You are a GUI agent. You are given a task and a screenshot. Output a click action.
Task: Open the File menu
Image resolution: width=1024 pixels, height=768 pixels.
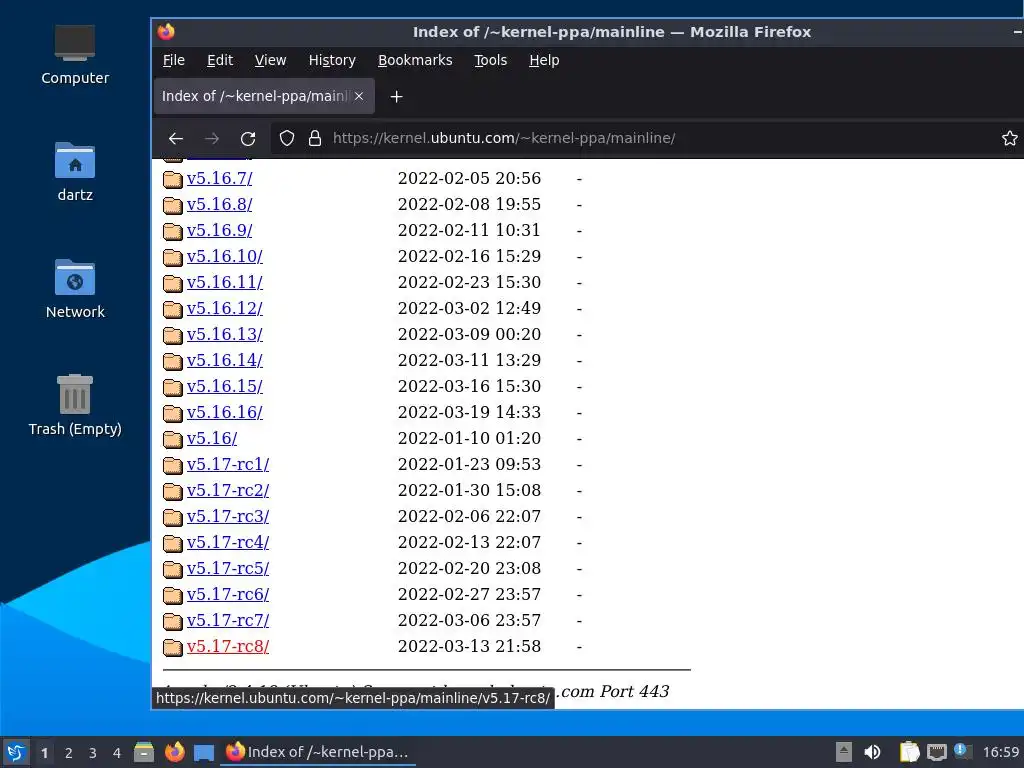pyautogui.click(x=174, y=60)
